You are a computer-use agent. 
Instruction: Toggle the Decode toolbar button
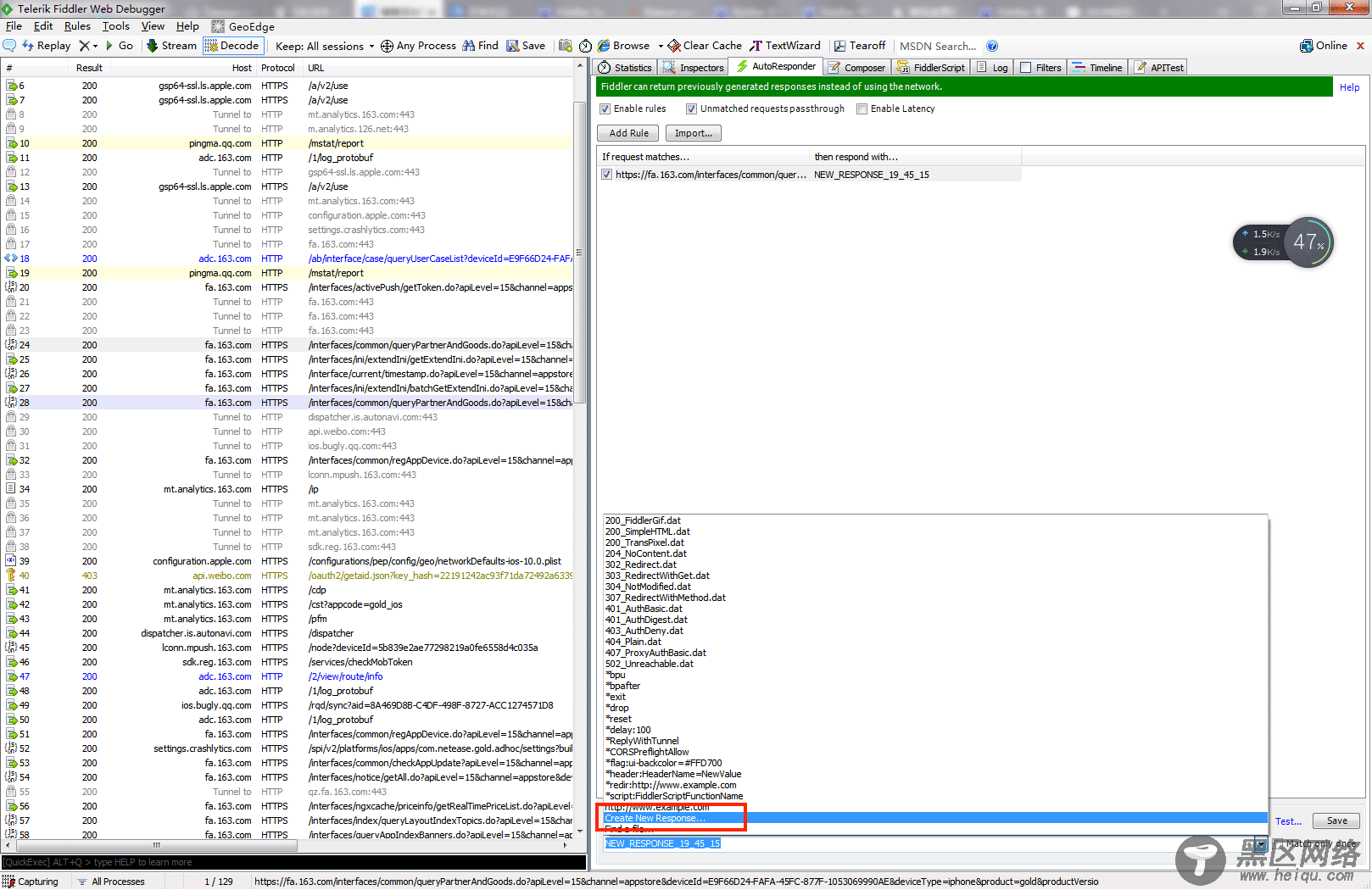pos(233,46)
